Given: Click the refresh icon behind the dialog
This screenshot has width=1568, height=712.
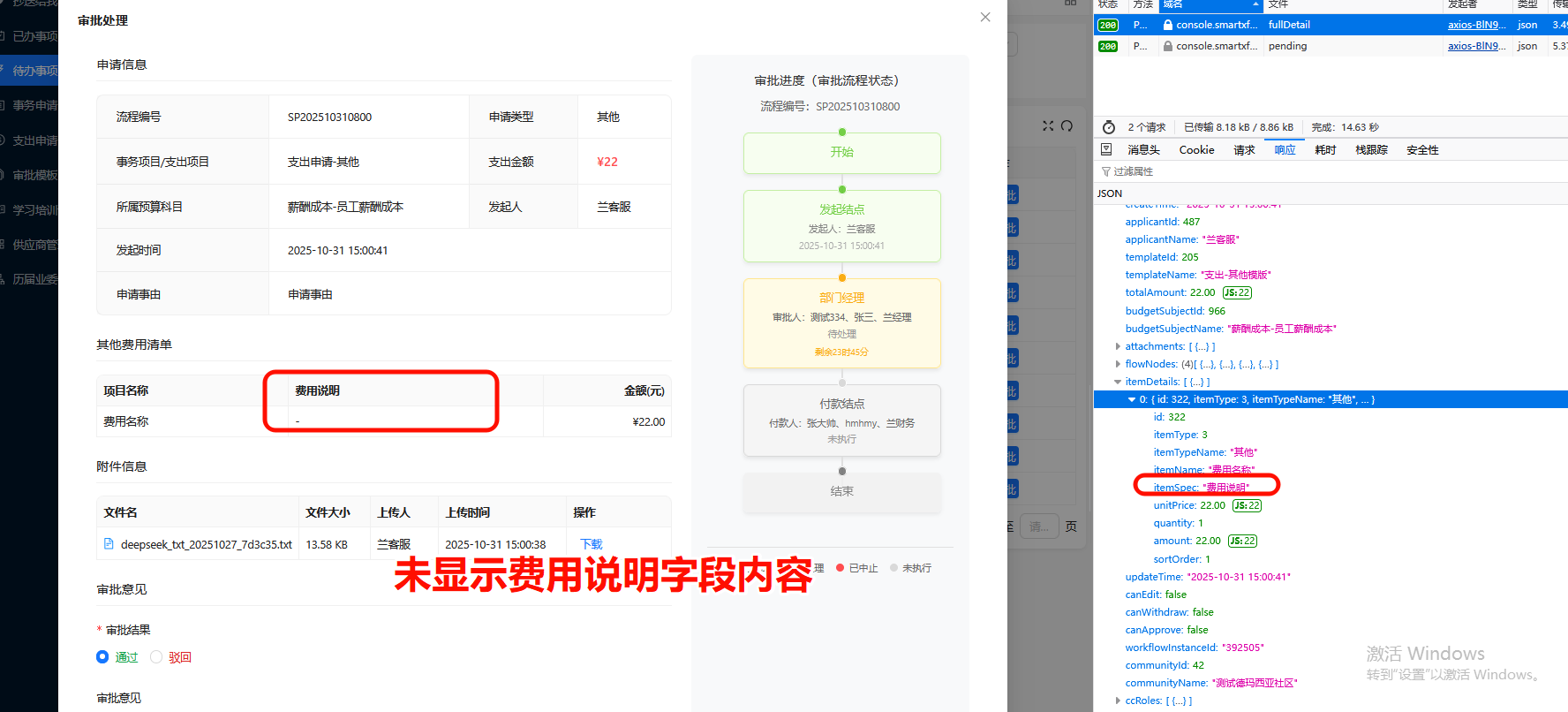Looking at the screenshot, I should pos(1067,126).
